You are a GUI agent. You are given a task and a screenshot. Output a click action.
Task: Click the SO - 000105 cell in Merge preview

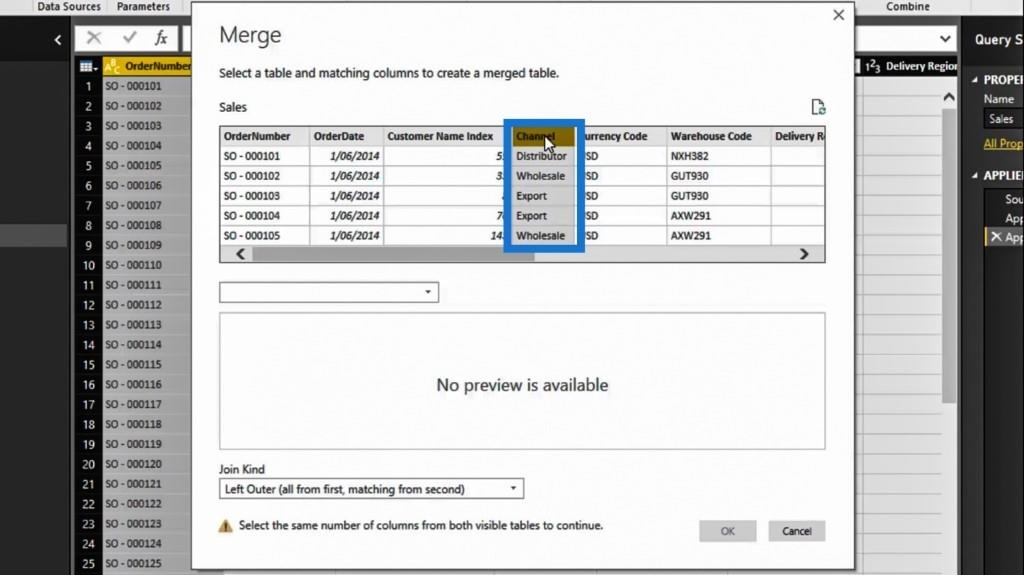click(x=264, y=235)
